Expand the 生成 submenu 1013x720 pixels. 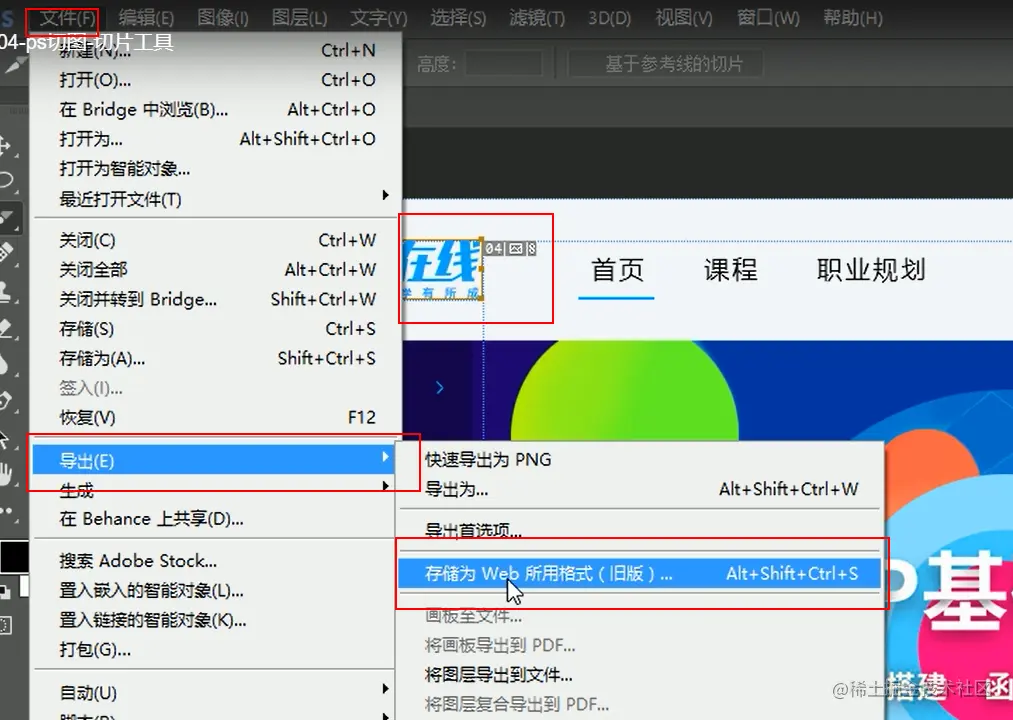coord(214,491)
